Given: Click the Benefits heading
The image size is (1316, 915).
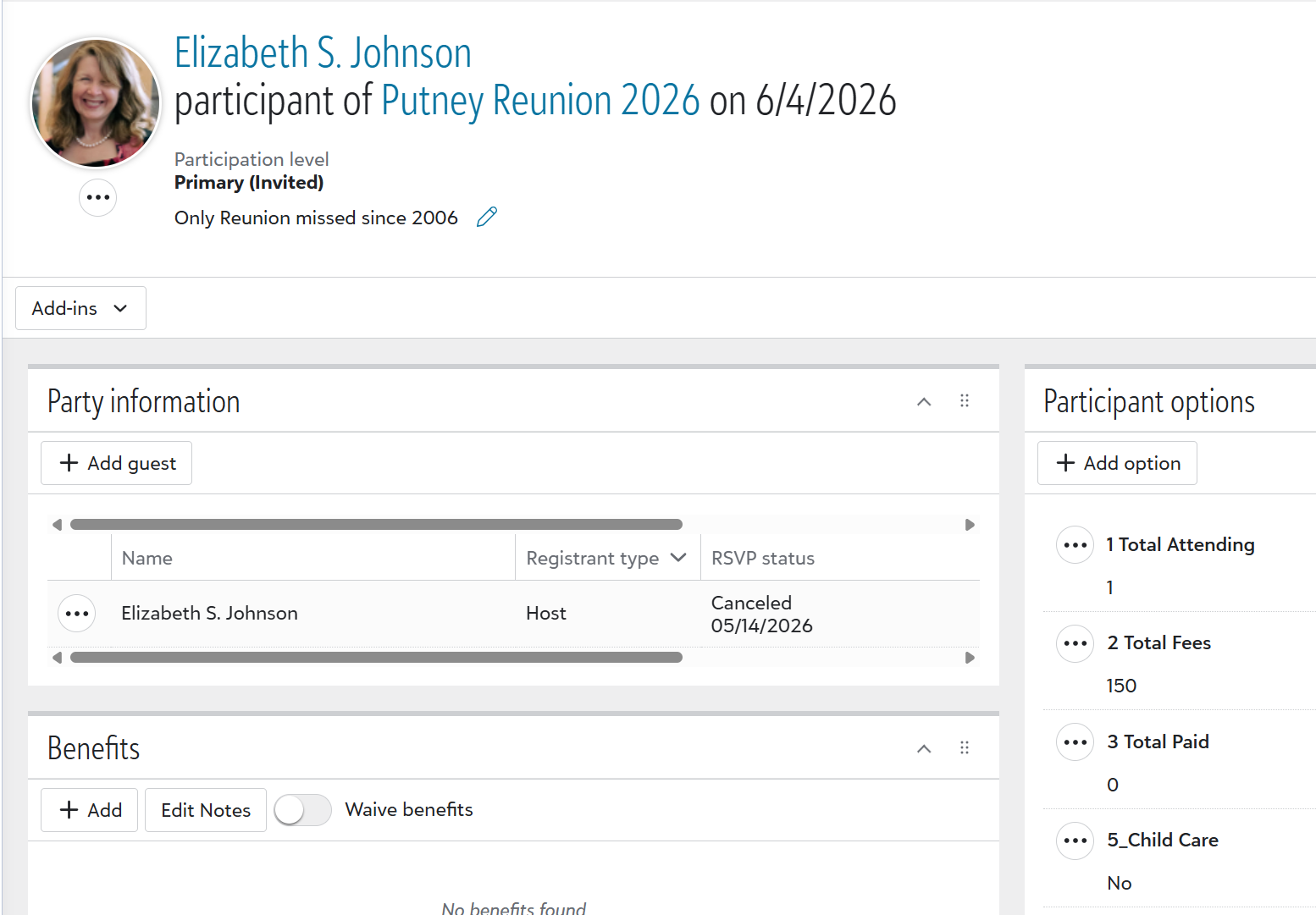Looking at the screenshot, I should coord(93,748).
